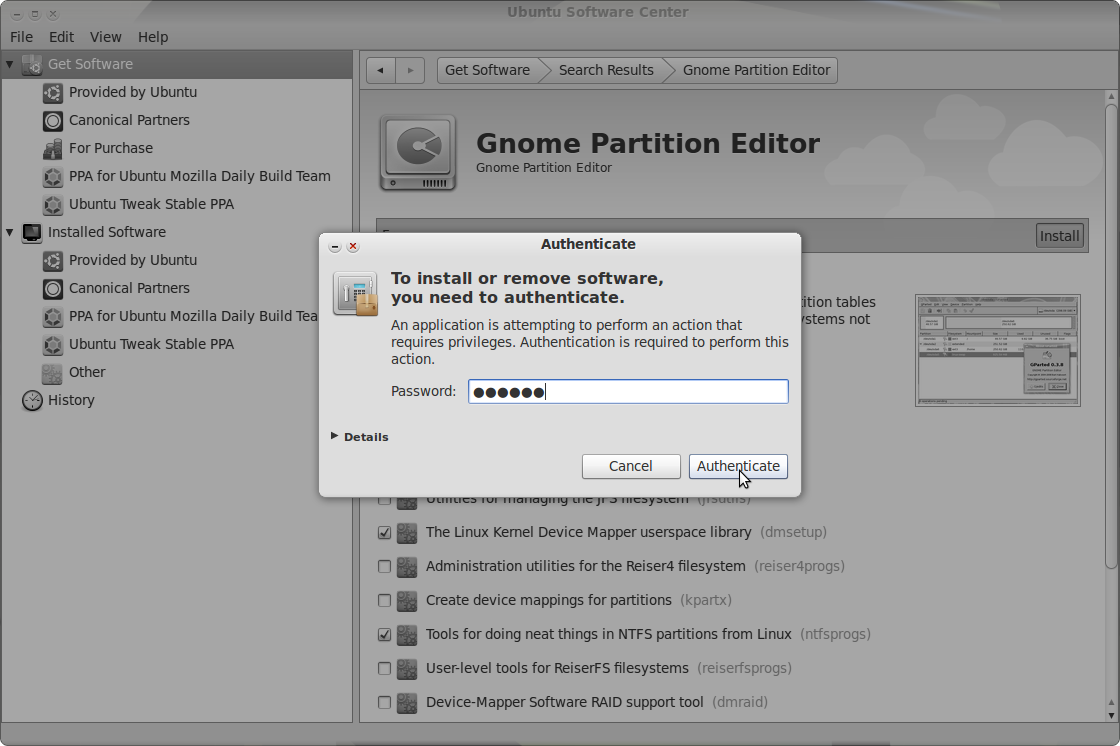The image size is (1120, 746).
Task: Click the Search Results breadcrumb
Action: [606, 70]
